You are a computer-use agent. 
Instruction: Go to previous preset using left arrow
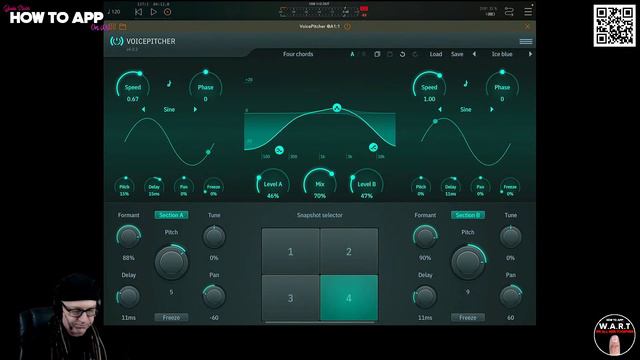pyautogui.click(x=474, y=54)
